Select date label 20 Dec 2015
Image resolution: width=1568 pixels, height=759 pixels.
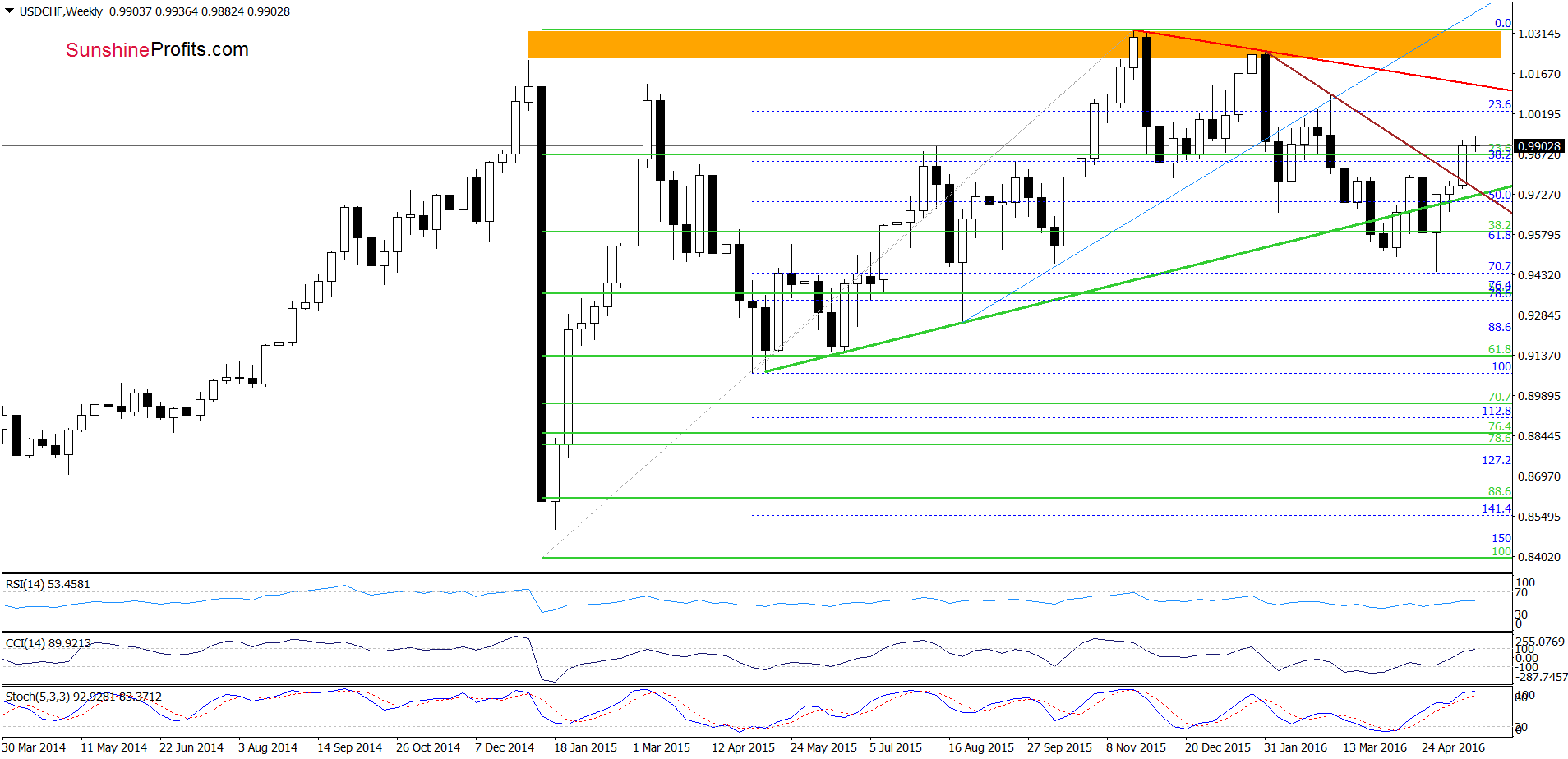coord(1217,747)
